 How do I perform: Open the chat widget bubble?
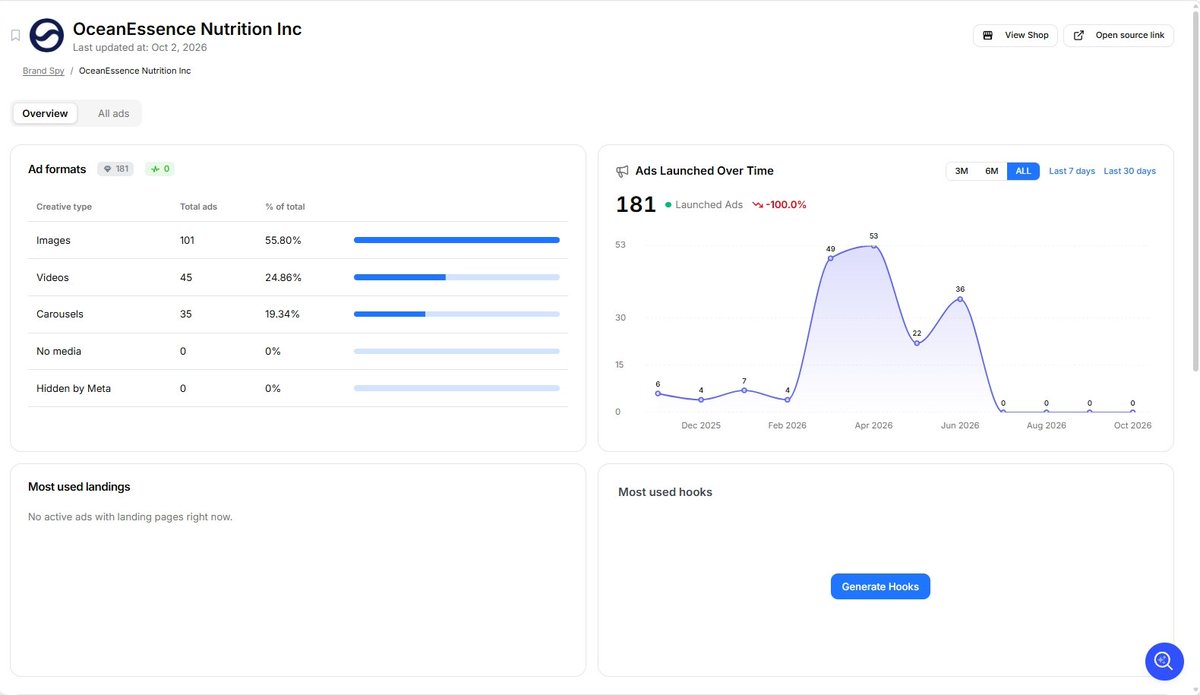coord(1164,661)
